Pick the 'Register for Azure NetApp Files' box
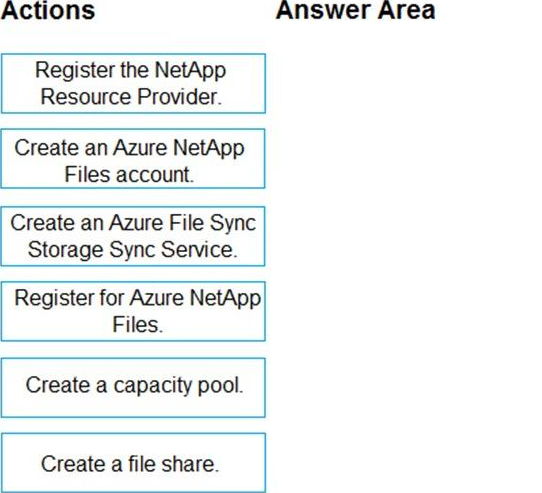Image resolution: width=542 pixels, height=493 pixels. [x=133, y=311]
